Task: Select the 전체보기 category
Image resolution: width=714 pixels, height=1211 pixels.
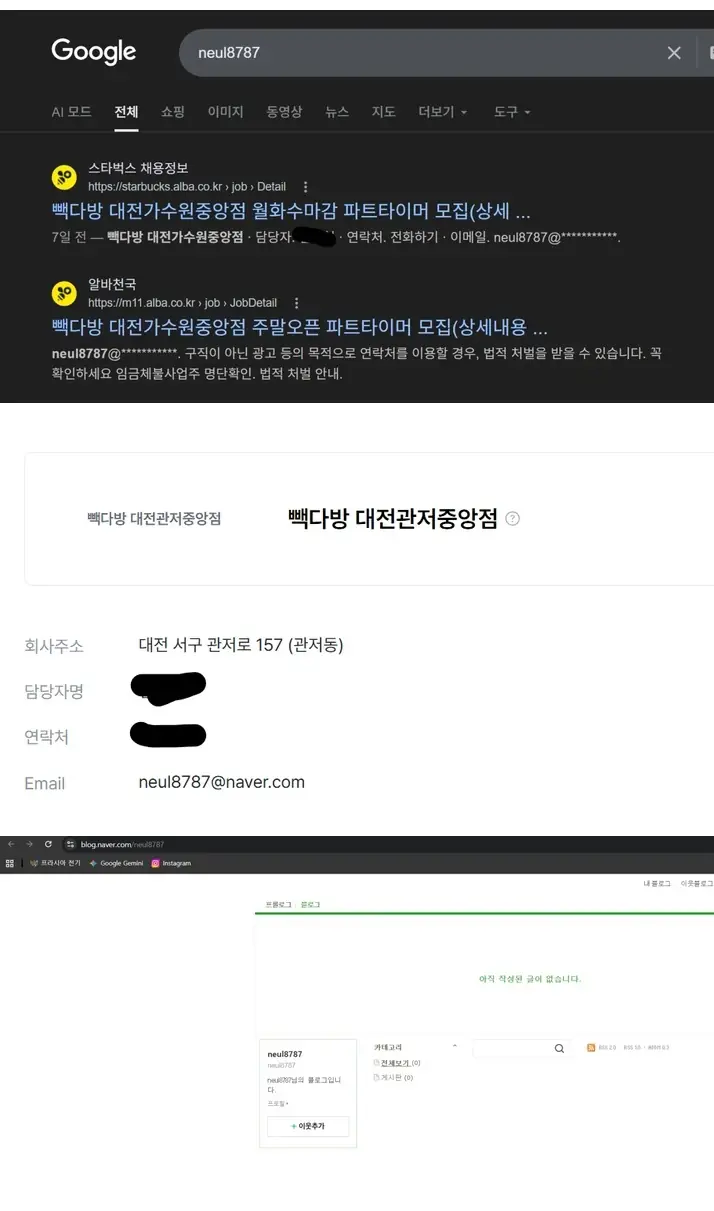Action: click(x=396, y=1063)
